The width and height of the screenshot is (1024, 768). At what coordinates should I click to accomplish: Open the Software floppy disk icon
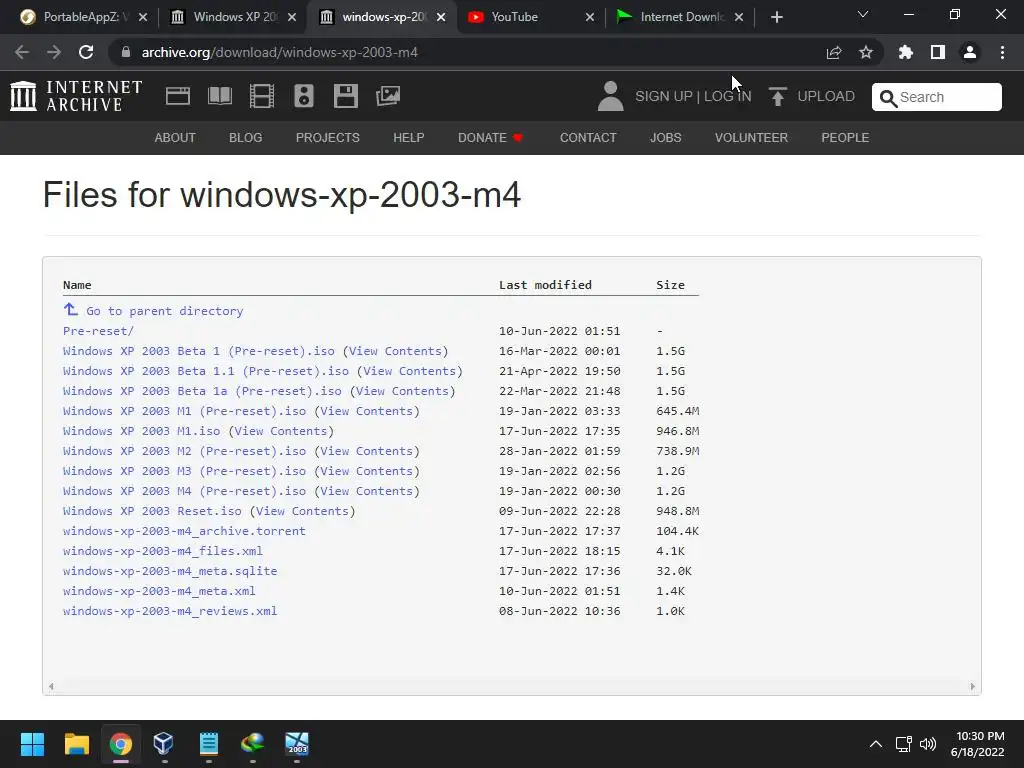tap(345, 96)
